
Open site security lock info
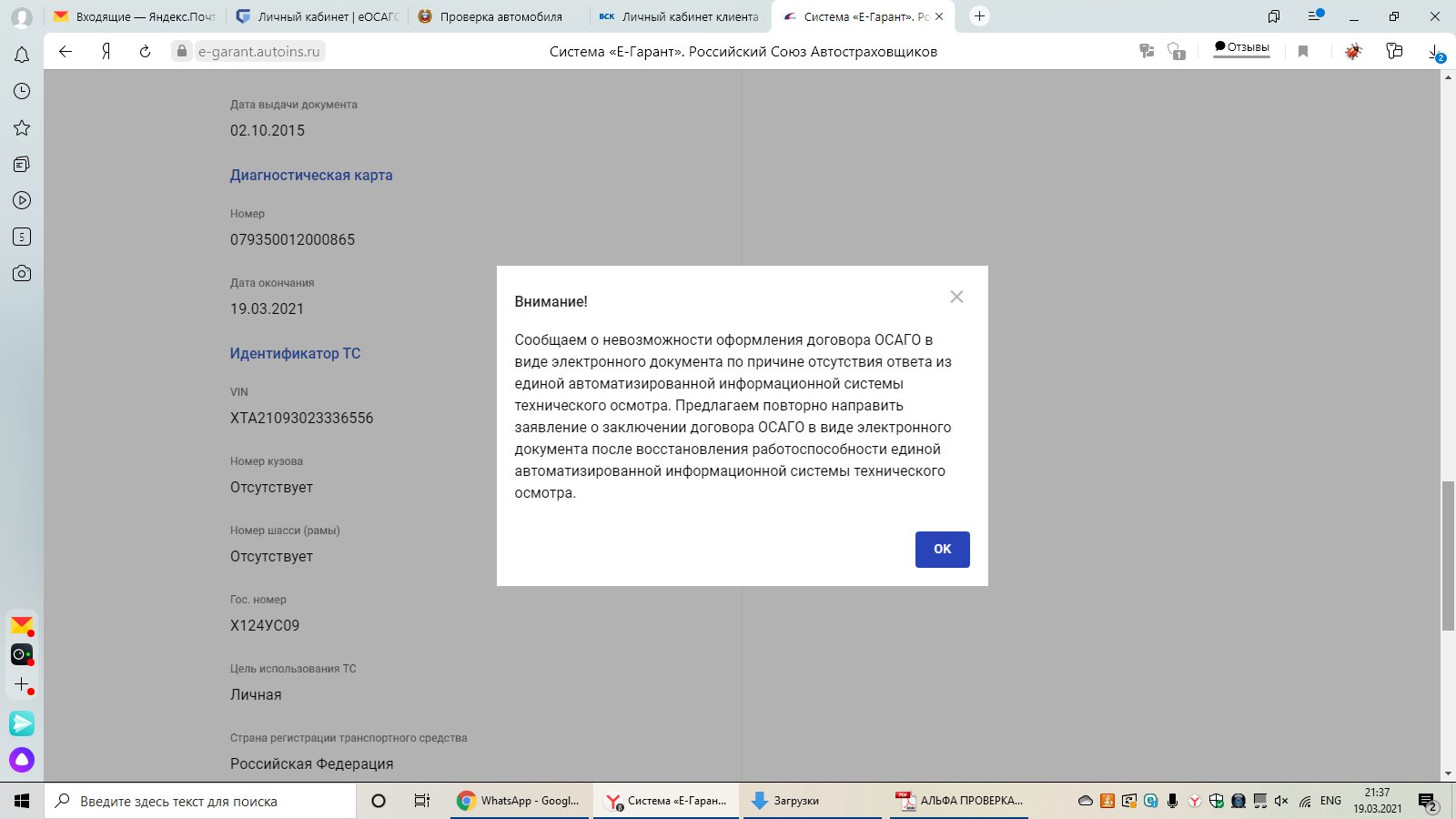(182, 51)
